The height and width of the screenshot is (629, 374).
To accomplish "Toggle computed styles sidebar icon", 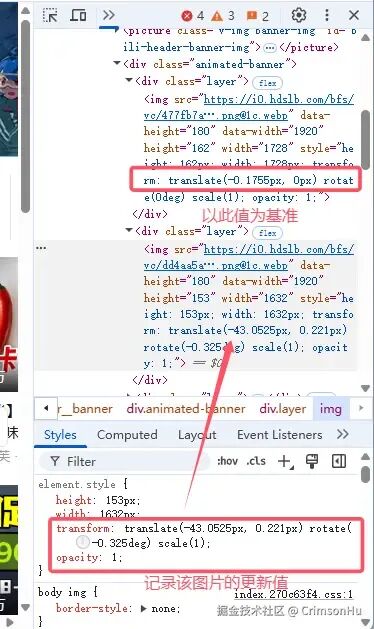I will (339, 461).
